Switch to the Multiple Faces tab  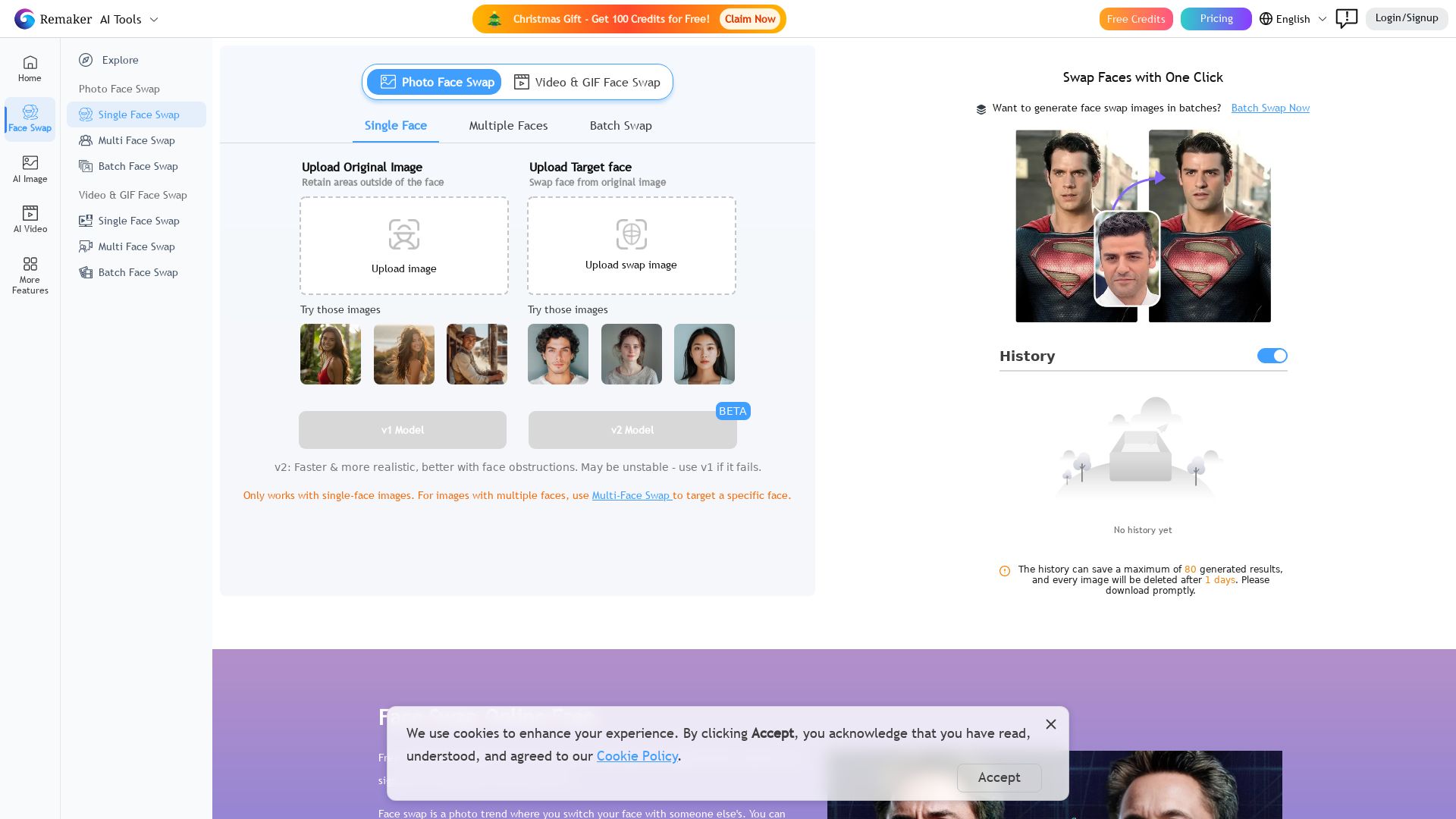(x=508, y=126)
